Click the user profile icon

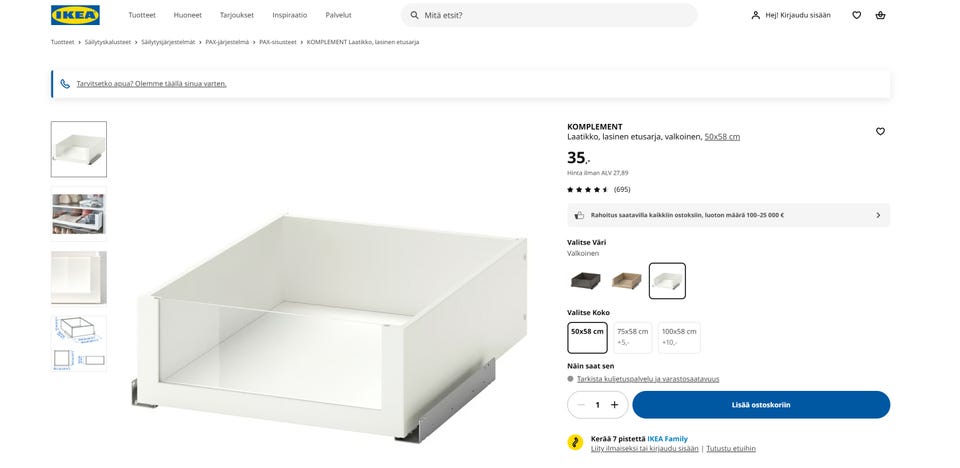click(x=756, y=15)
